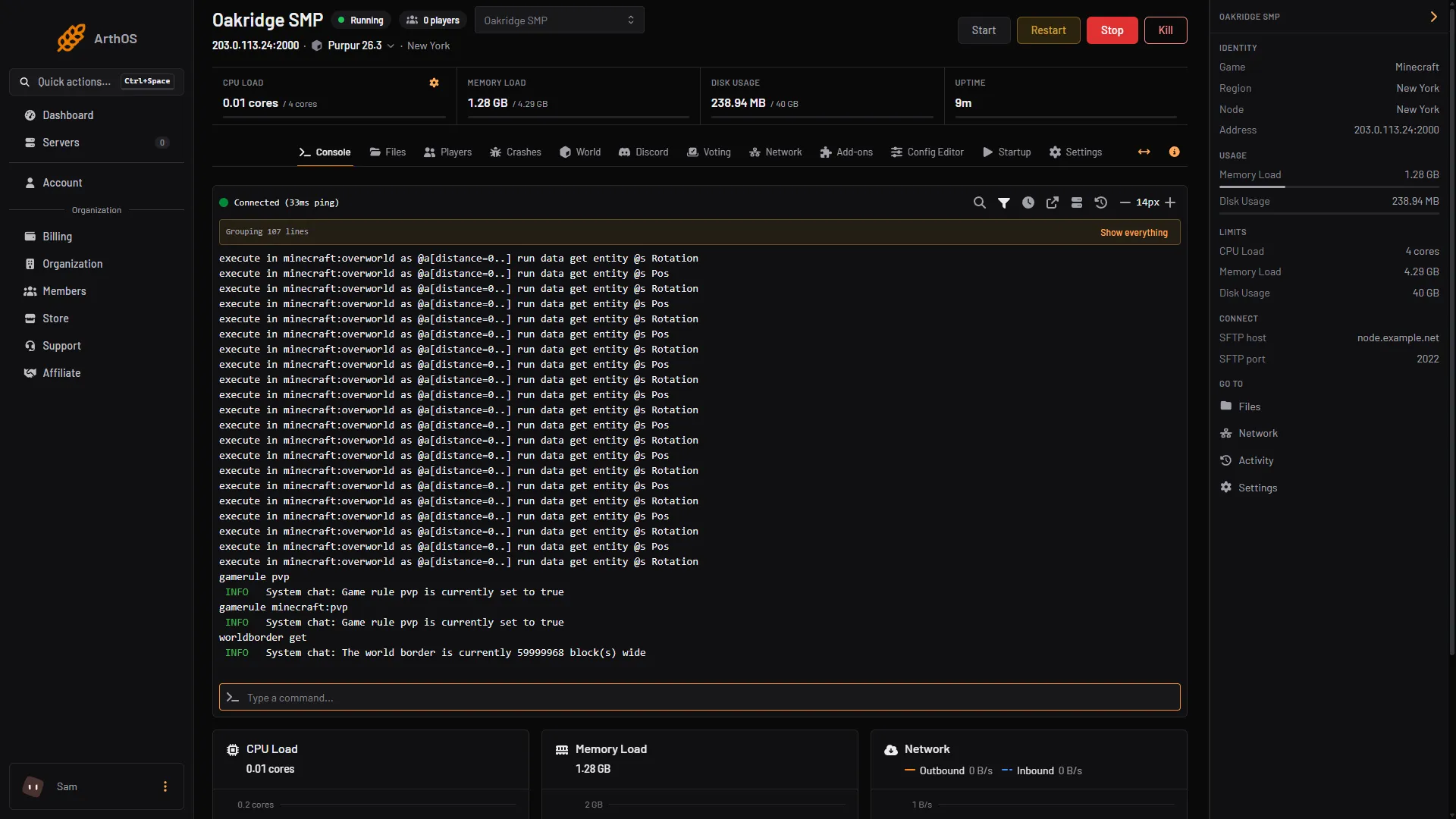Open the Oakridge SMP server selector
1456x819 pixels.
[560, 20]
